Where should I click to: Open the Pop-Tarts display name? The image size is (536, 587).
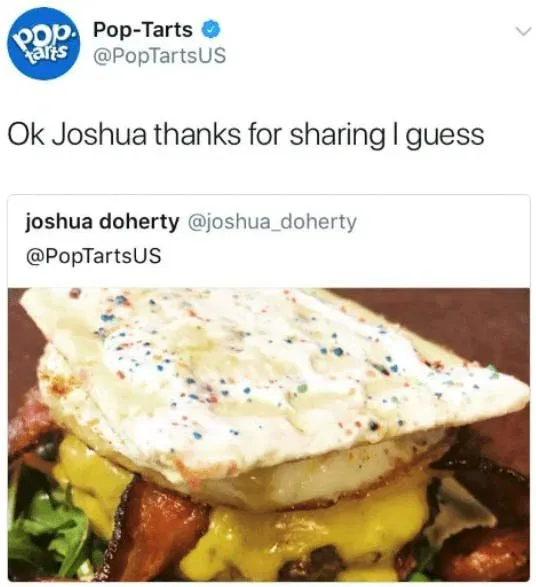coord(143,30)
